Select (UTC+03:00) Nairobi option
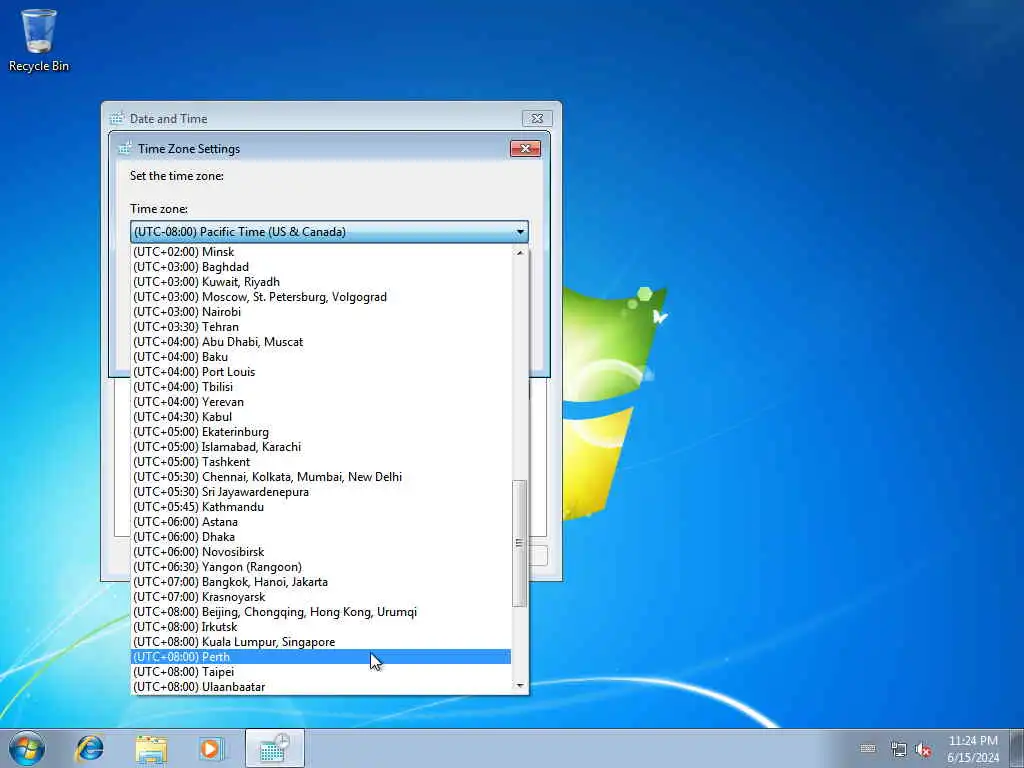Image resolution: width=1024 pixels, height=768 pixels. pyautogui.click(x=321, y=312)
